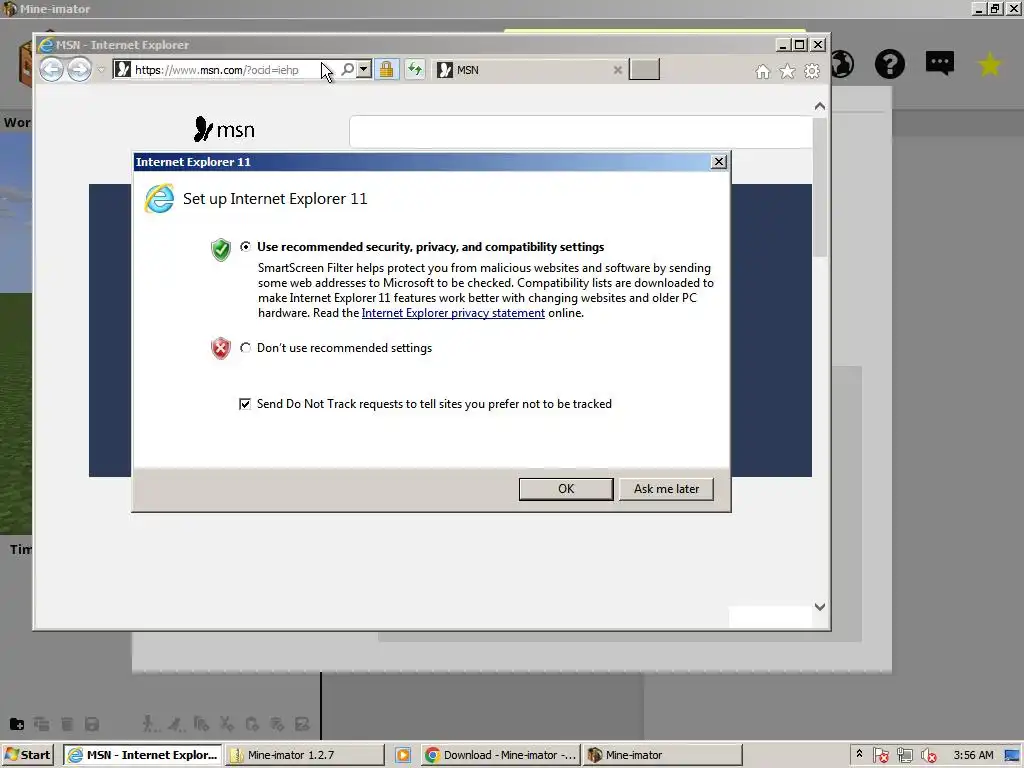
Task: Open a new blank tab button
Action: [x=644, y=69]
